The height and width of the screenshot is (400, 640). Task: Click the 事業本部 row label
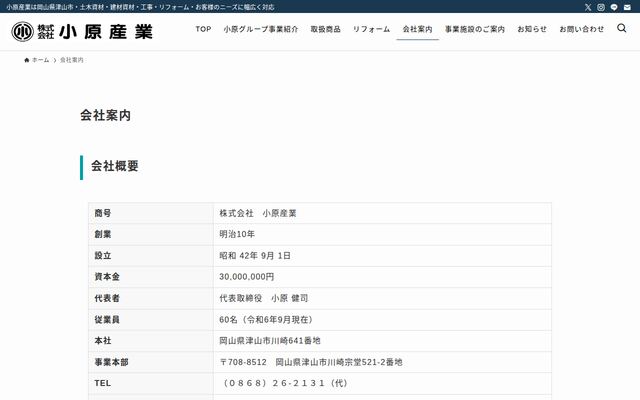(x=111, y=362)
